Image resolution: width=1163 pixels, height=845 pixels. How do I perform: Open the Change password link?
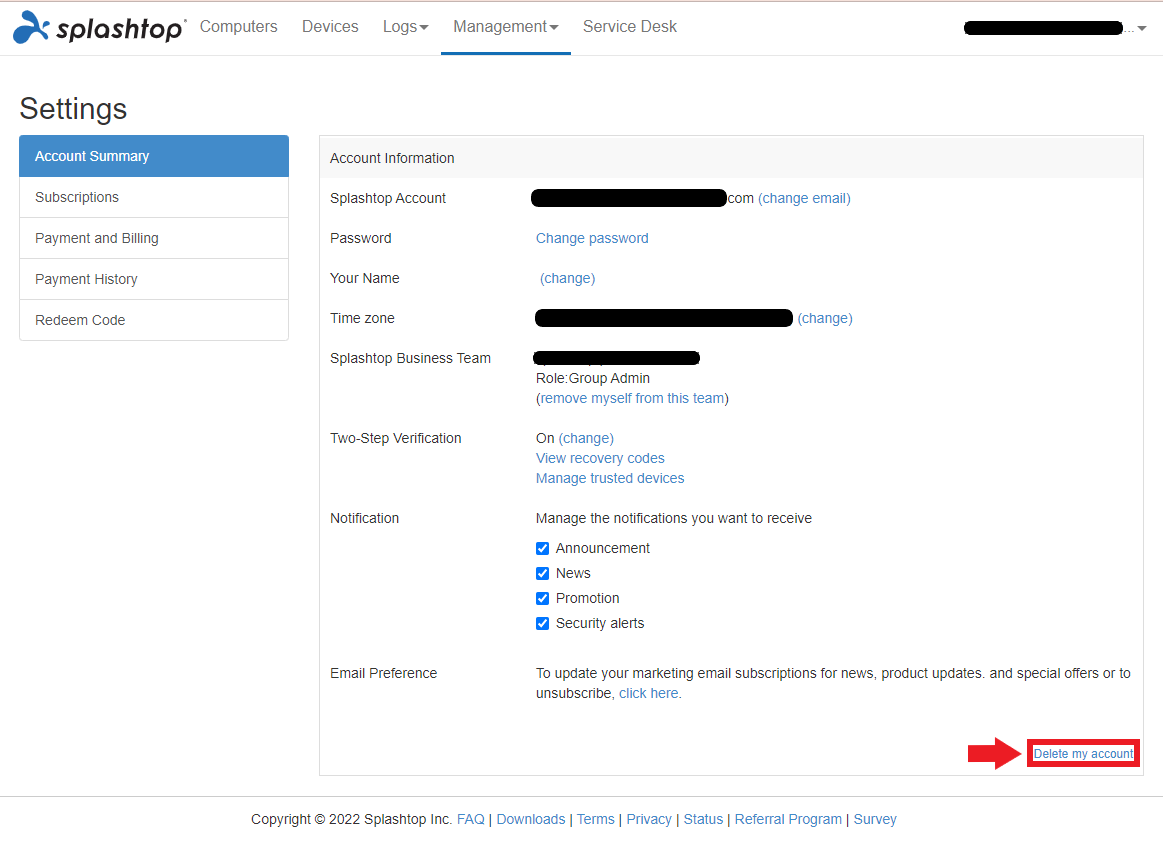click(x=591, y=238)
